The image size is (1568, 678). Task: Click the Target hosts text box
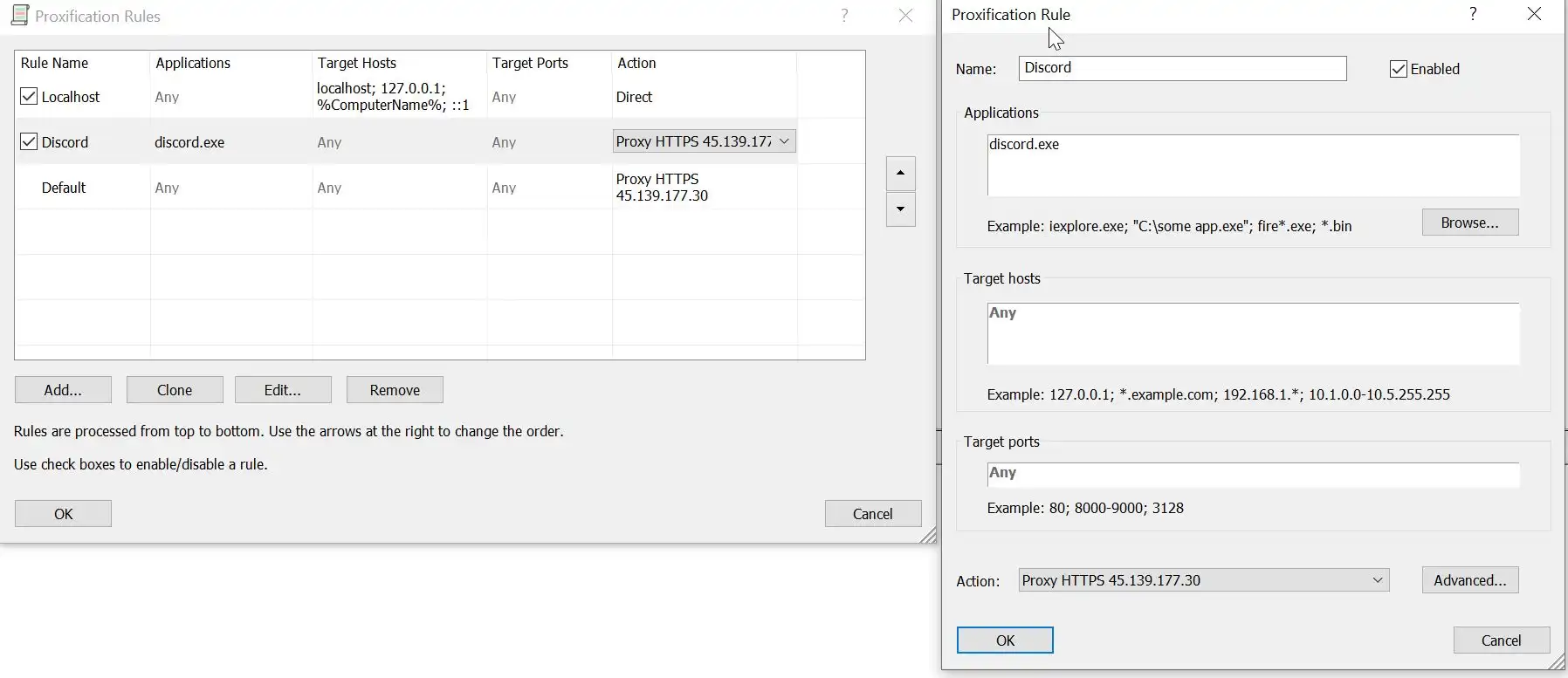(x=1253, y=333)
